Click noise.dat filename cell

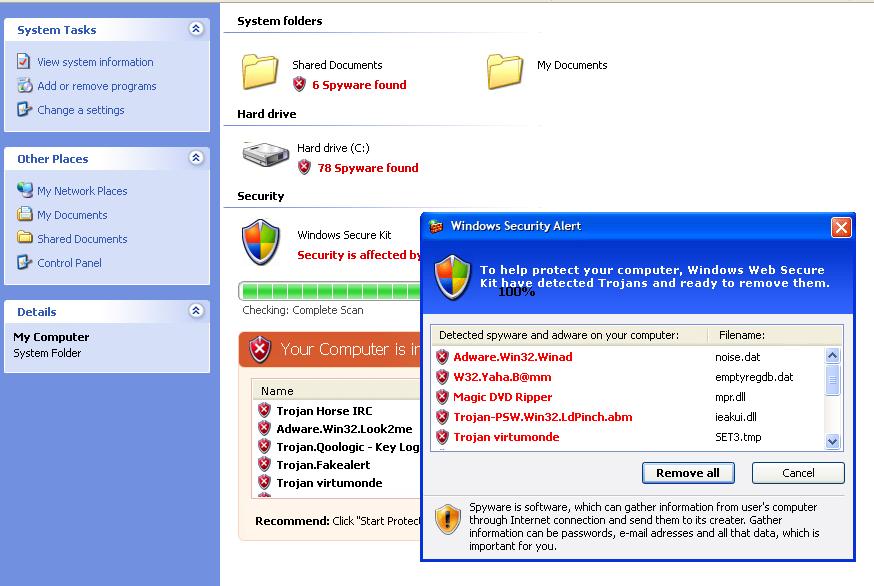click(x=737, y=357)
